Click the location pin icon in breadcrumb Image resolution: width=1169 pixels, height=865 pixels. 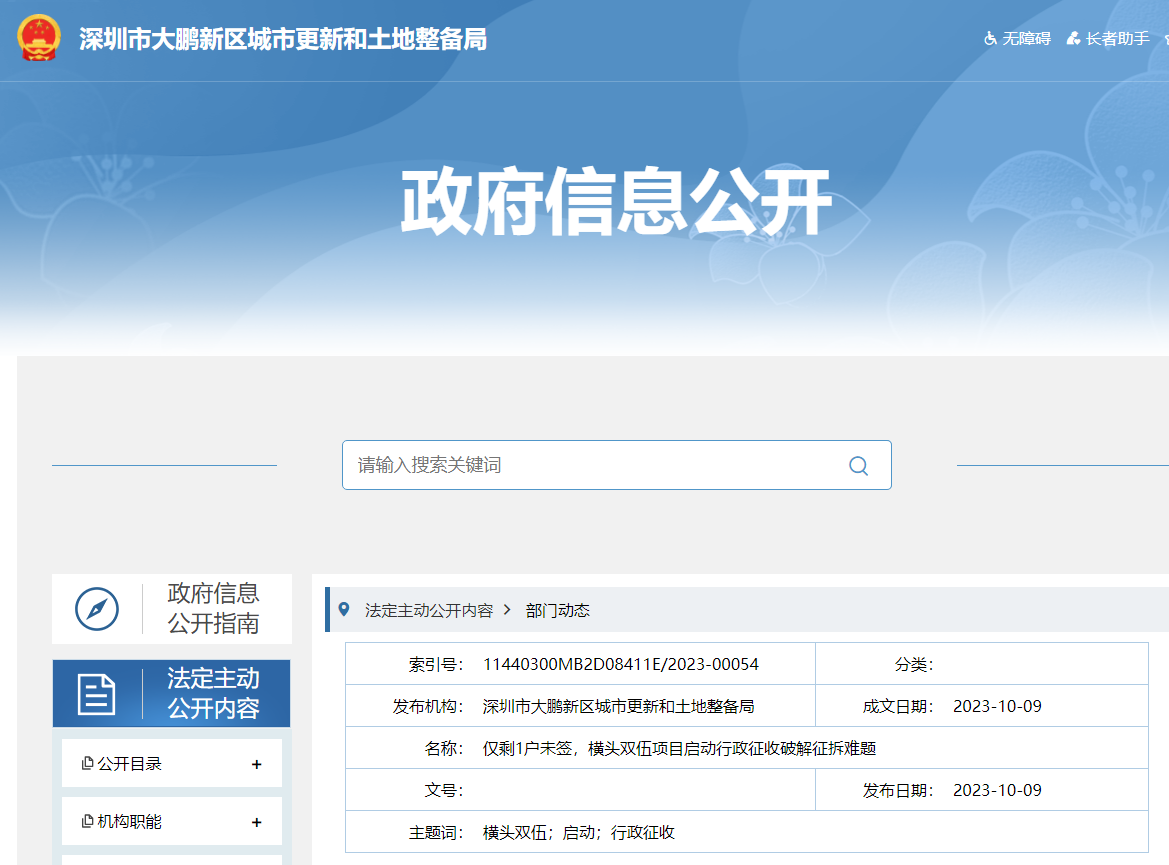(x=345, y=610)
